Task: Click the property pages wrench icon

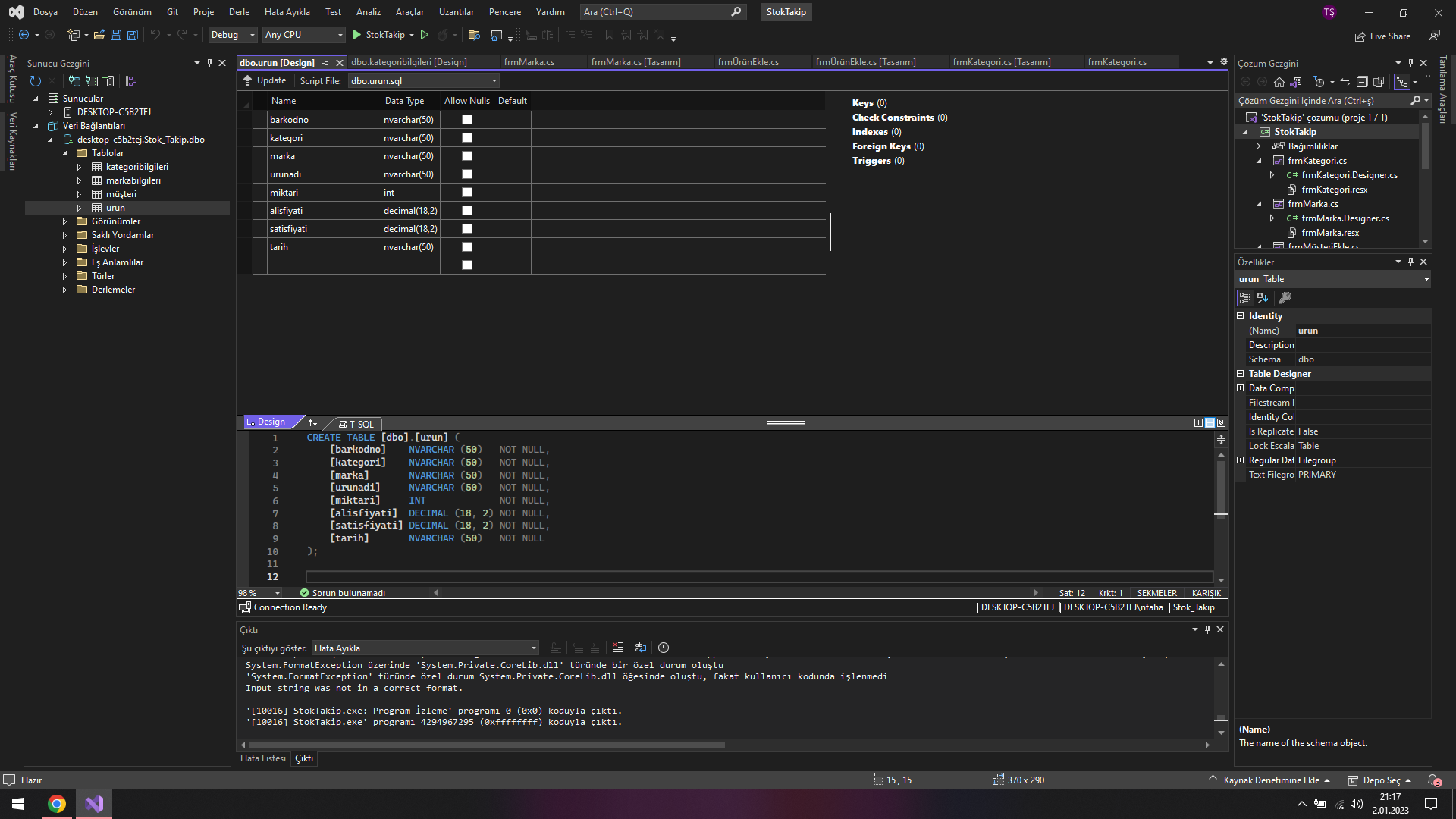Action: click(1285, 298)
